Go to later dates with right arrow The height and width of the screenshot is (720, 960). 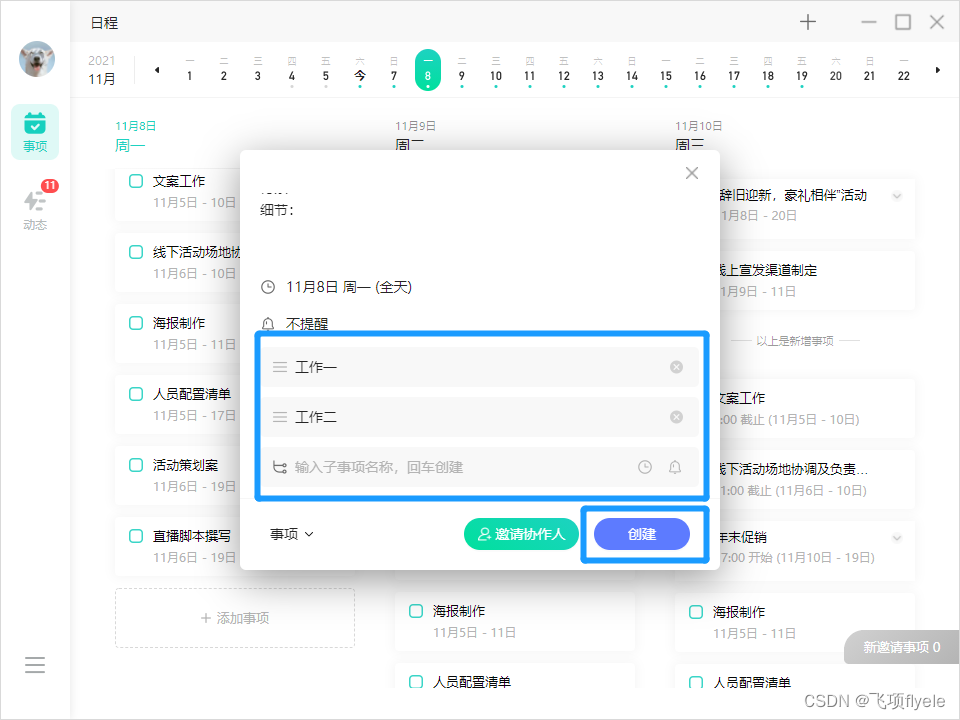[937, 70]
